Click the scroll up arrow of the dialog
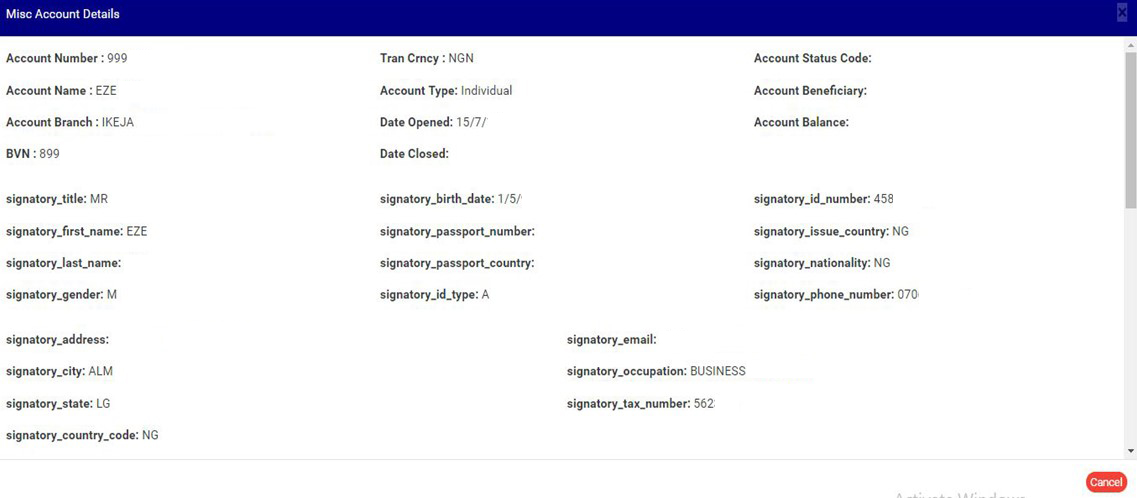The height and width of the screenshot is (498, 1137). (1130, 44)
